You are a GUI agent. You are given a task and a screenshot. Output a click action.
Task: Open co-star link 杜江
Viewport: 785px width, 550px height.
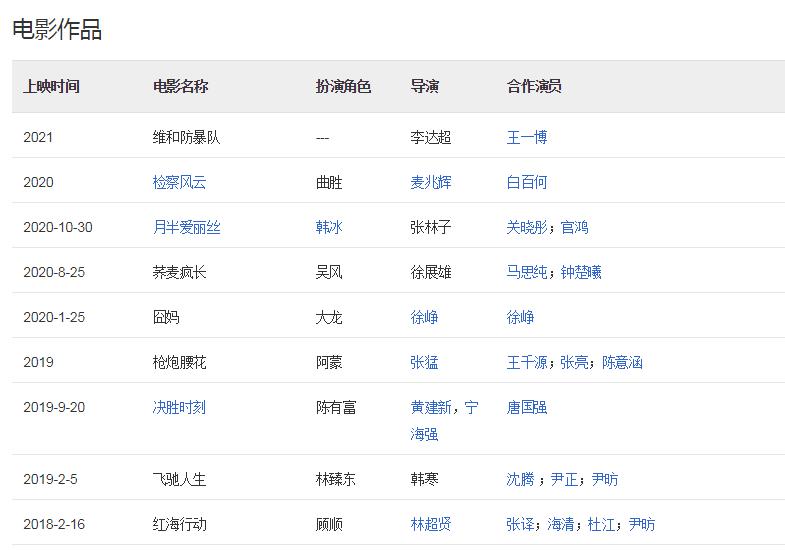click(601, 524)
